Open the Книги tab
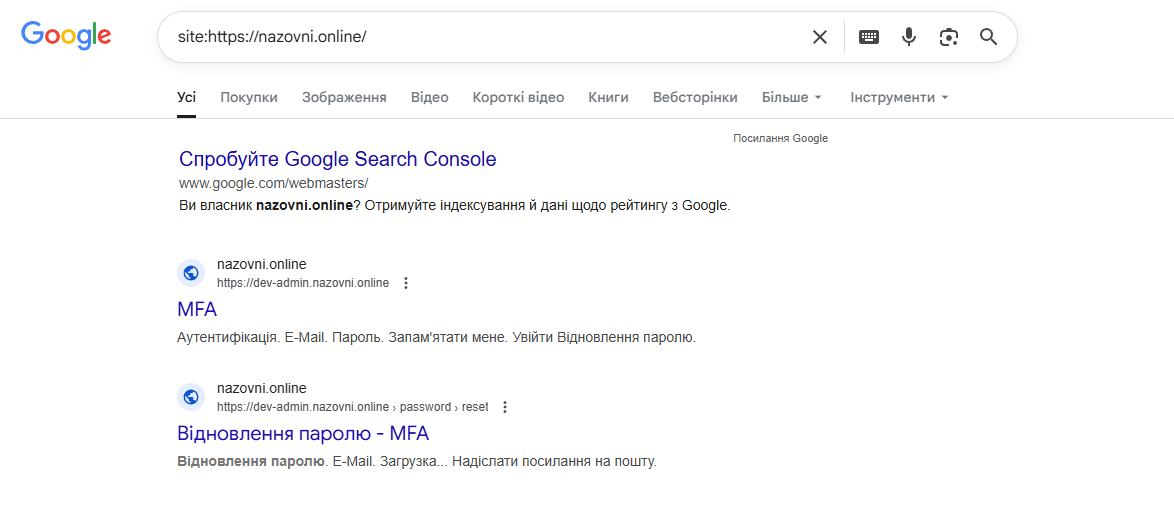The height and width of the screenshot is (518, 1174). pyautogui.click(x=608, y=97)
